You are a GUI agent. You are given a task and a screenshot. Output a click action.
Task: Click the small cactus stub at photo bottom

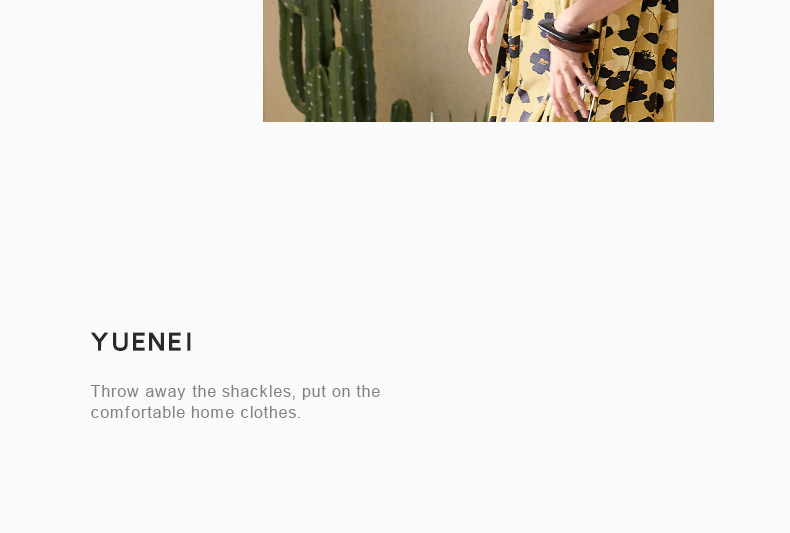click(401, 110)
